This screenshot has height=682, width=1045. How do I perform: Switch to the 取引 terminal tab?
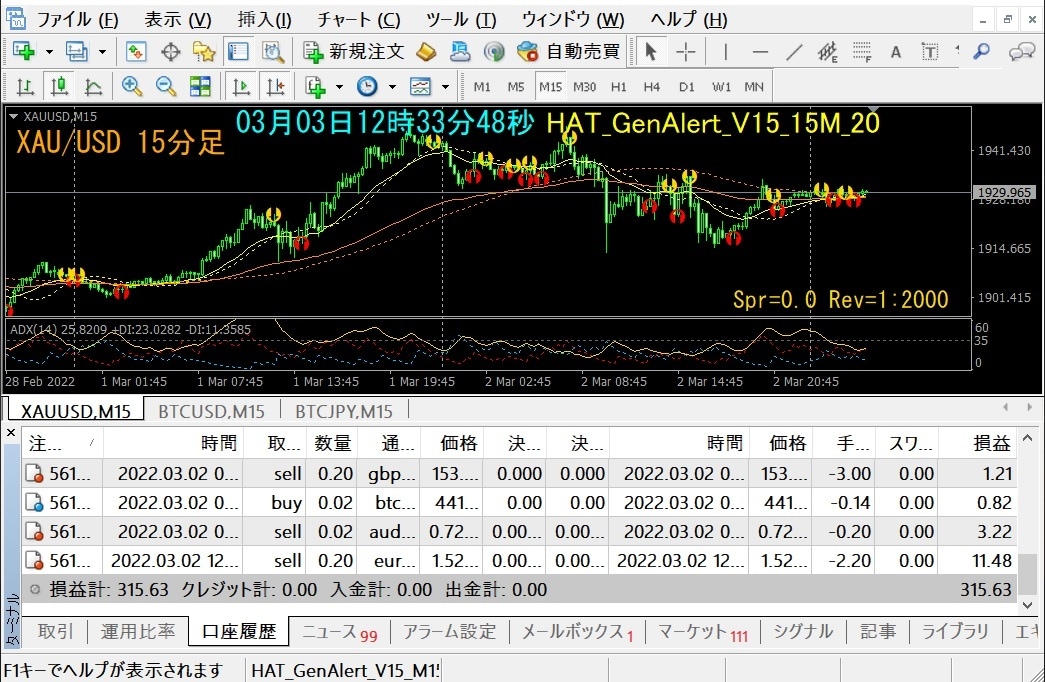(x=56, y=631)
